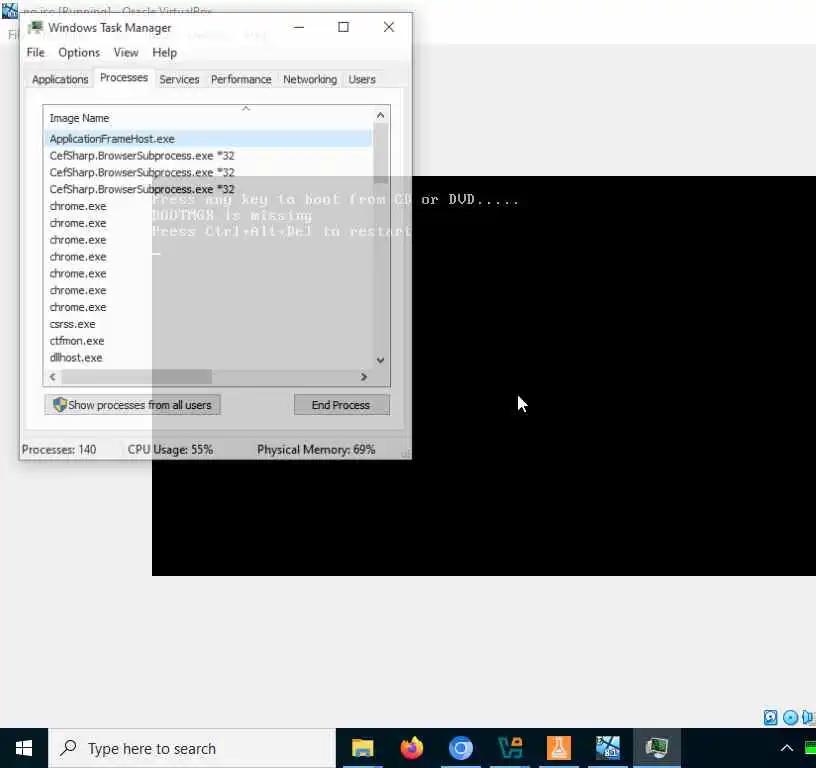
Task: Click the CPU Usage: 55% status text
Action: (x=170, y=450)
